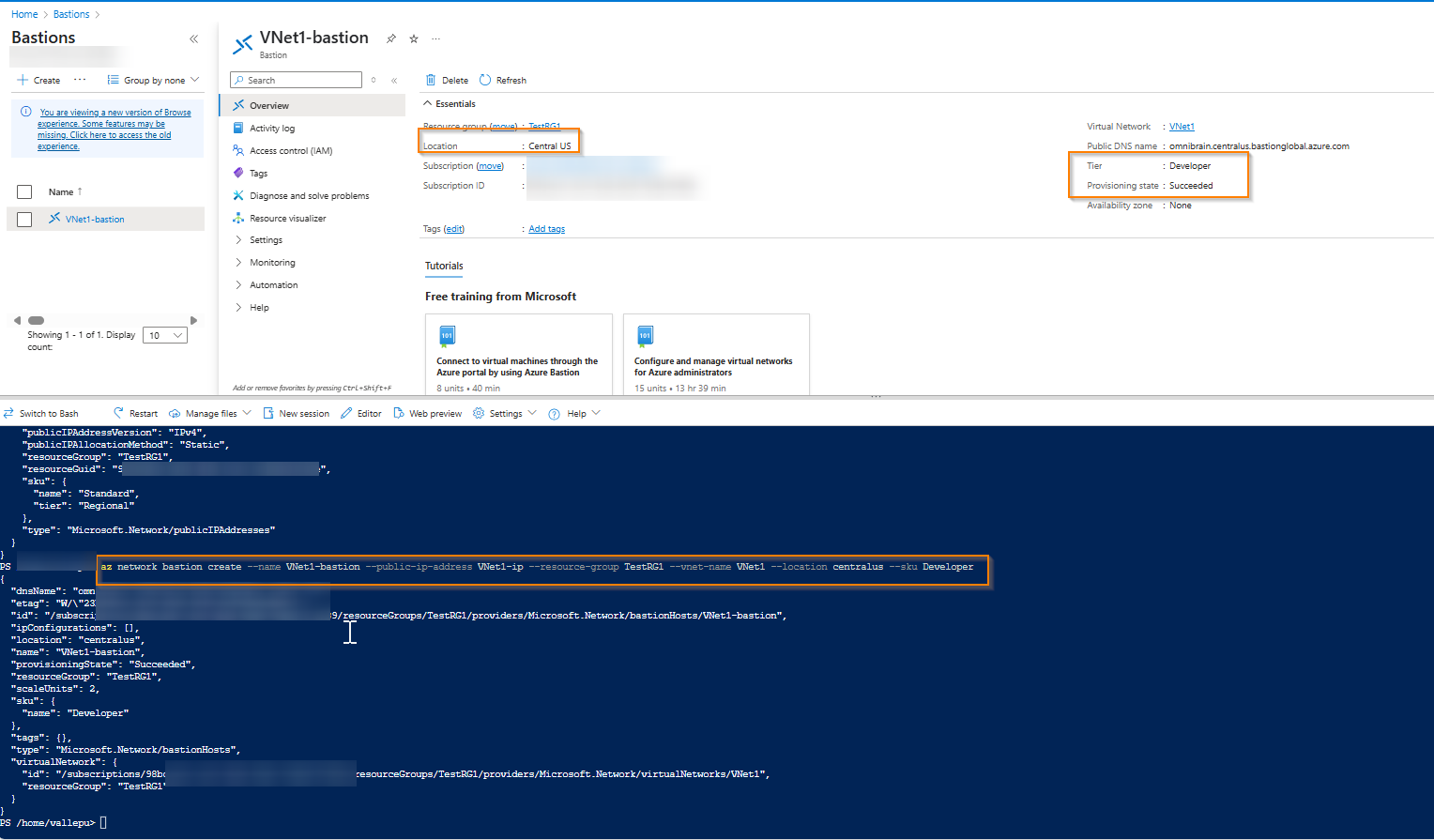The width and height of the screenshot is (1434, 840).
Task: Follow the VNet1 virtual network link
Action: tap(1182, 127)
